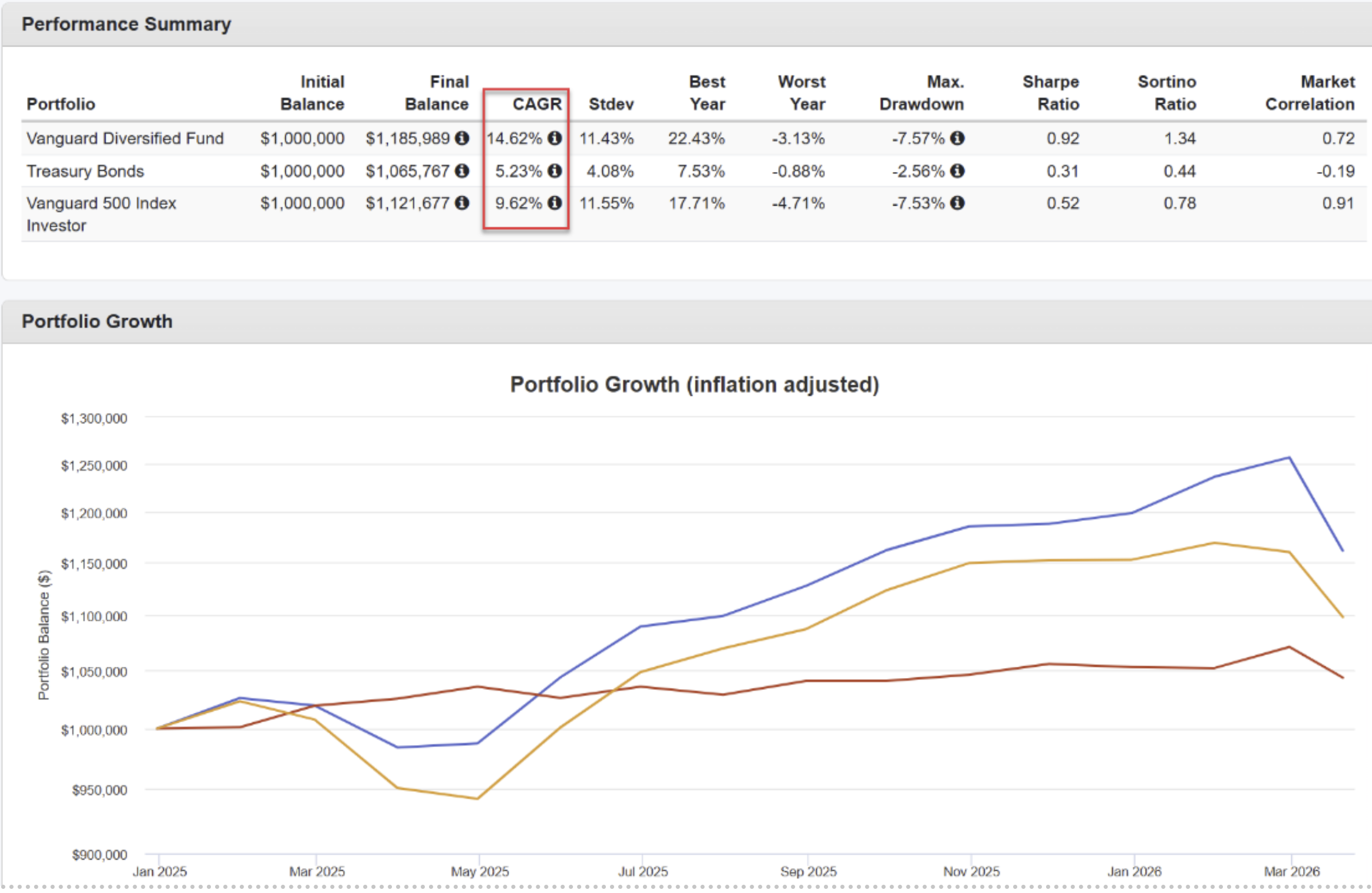
Task: Click the Portfolio Growth panel header
Action: [97, 322]
